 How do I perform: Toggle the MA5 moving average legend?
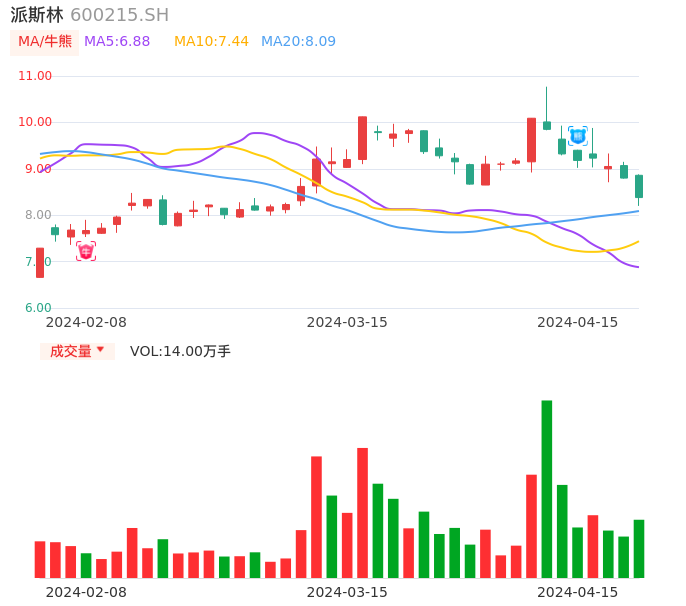coord(117,42)
